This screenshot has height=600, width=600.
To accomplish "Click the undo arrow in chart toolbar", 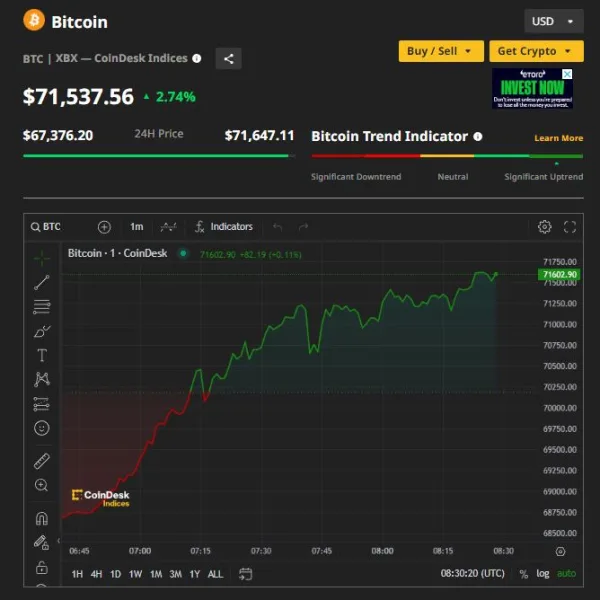I will (x=277, y=227).
